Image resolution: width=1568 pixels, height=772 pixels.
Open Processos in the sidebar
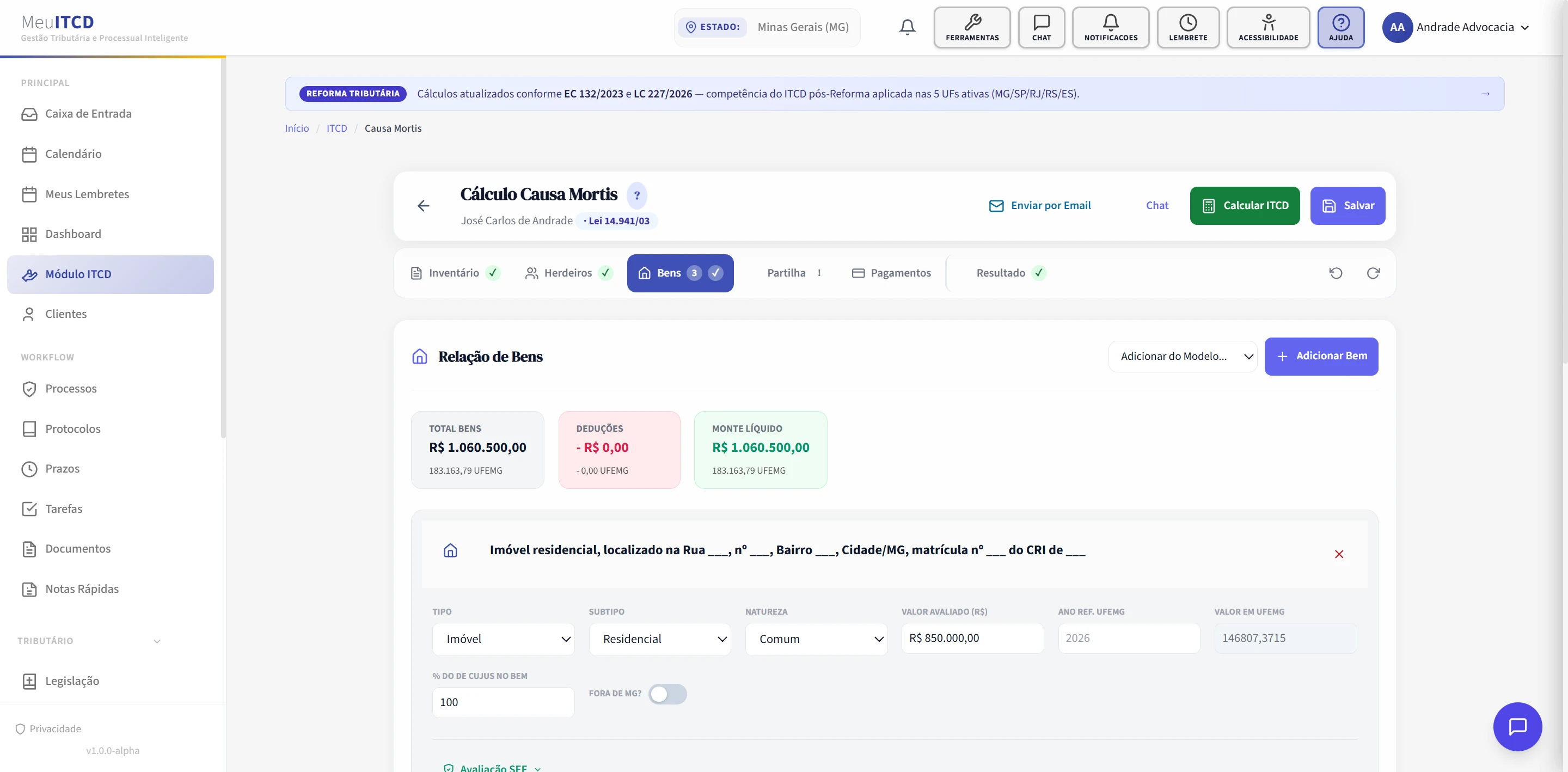111,388
